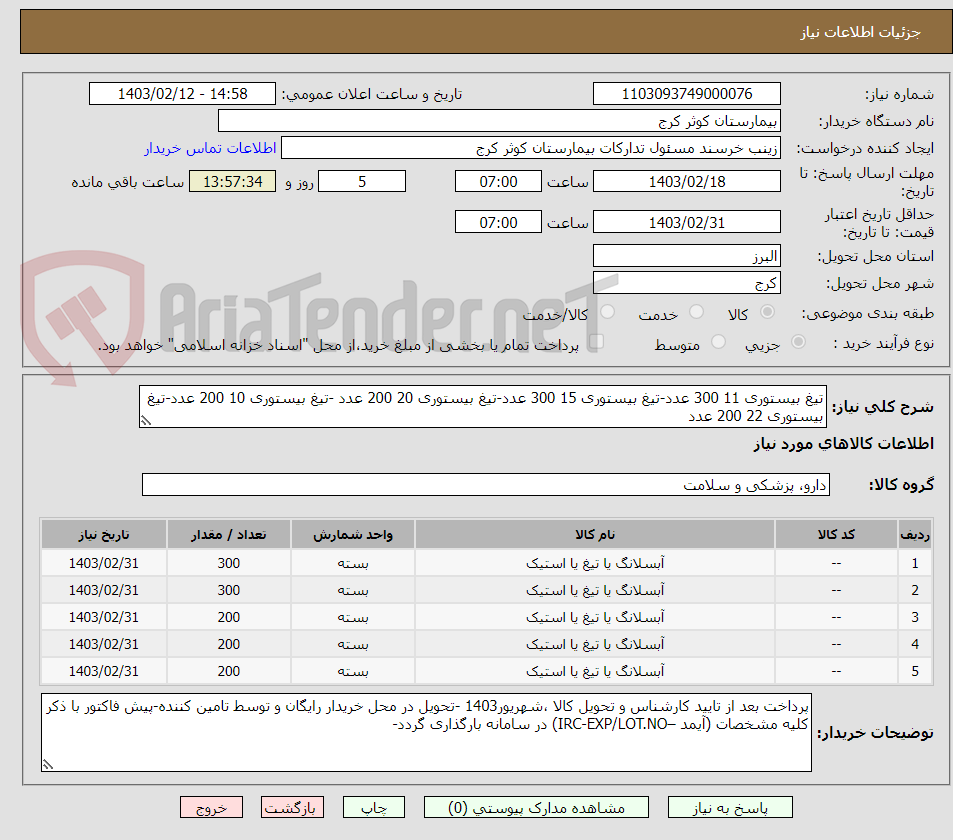Image resolution: width=953 pixels, height=840 pixels.
Task: Click quantity 200 in row 5
Action: 229,671
